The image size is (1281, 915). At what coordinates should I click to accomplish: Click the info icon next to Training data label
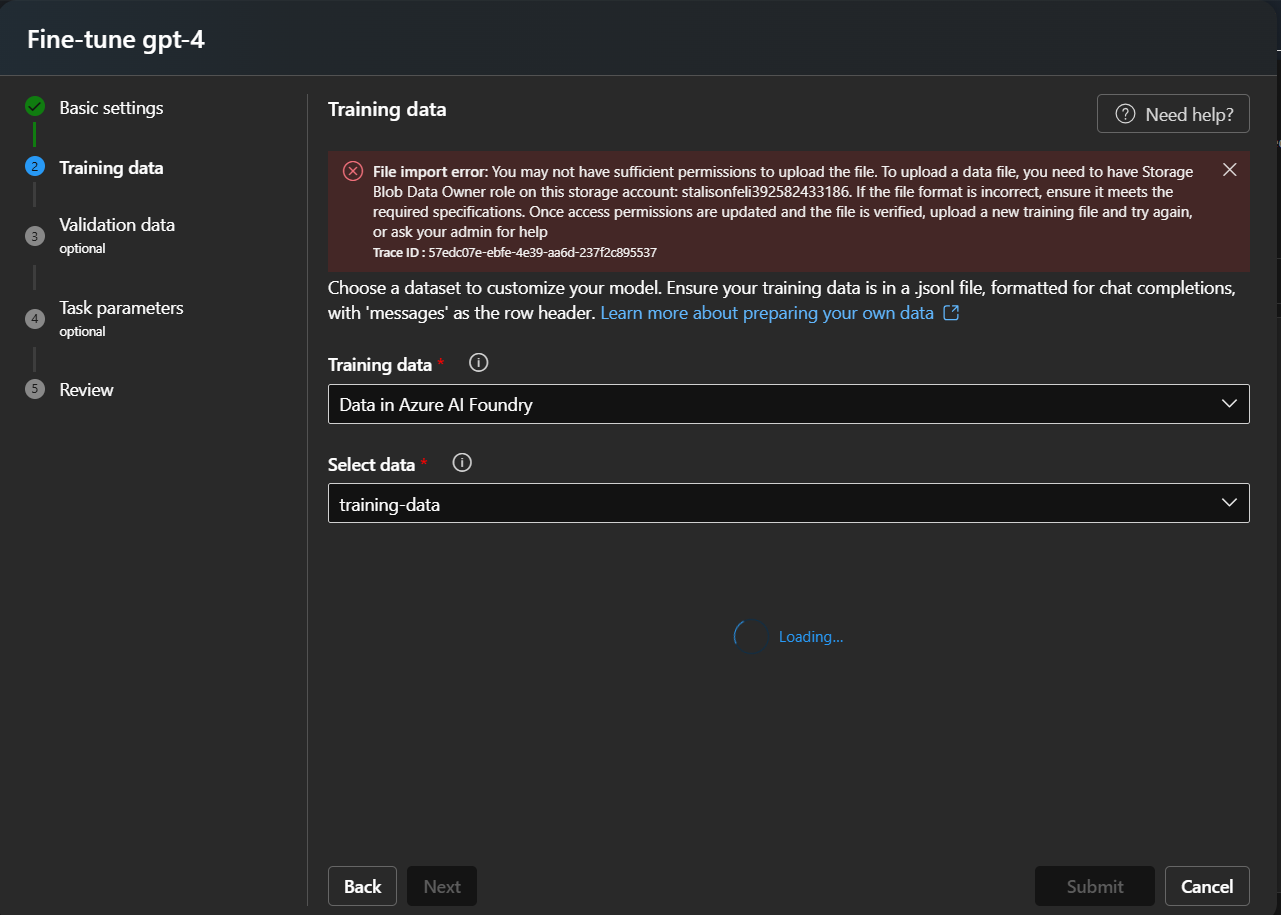point(478,363)
